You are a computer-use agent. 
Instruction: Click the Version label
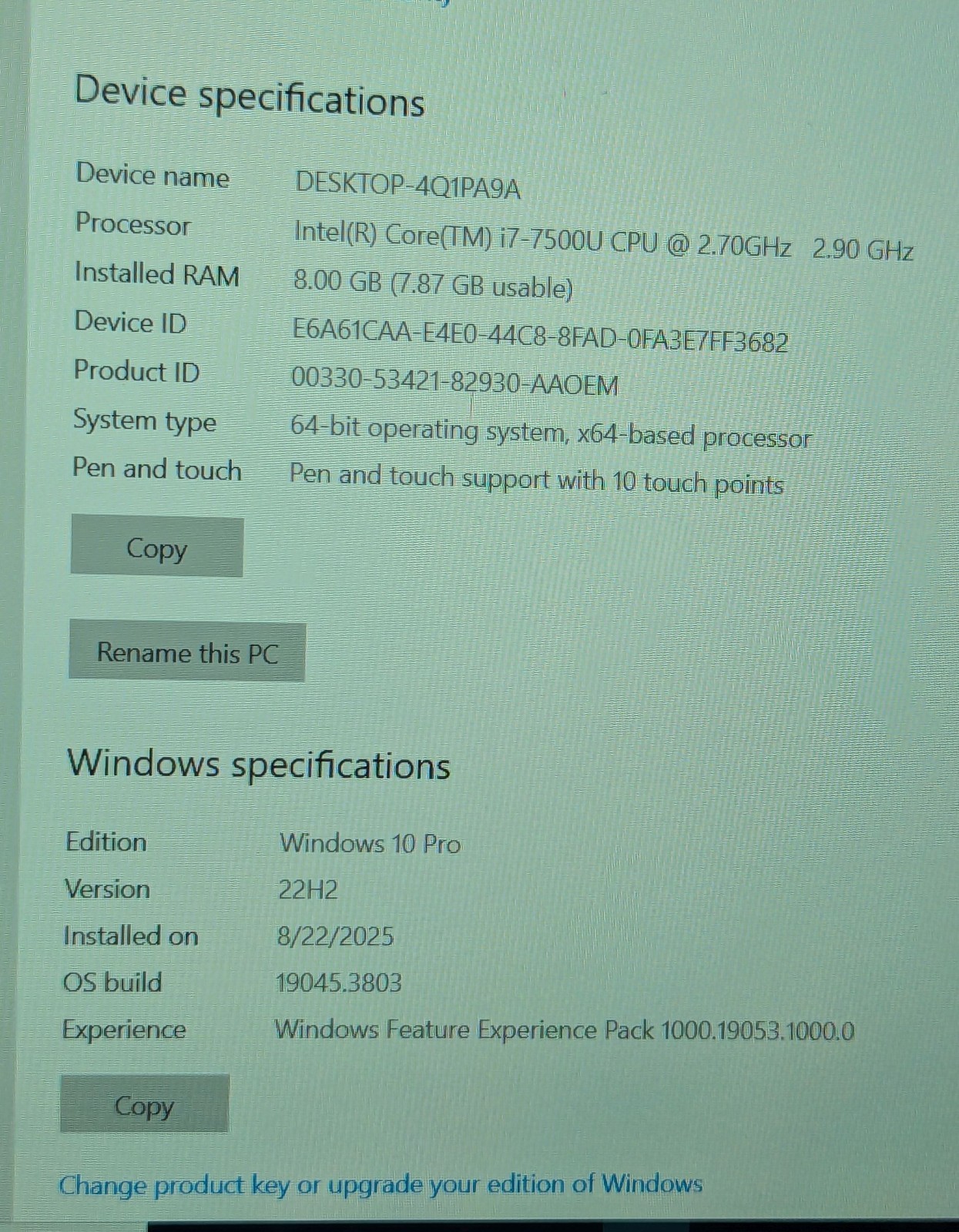[107, 889]
